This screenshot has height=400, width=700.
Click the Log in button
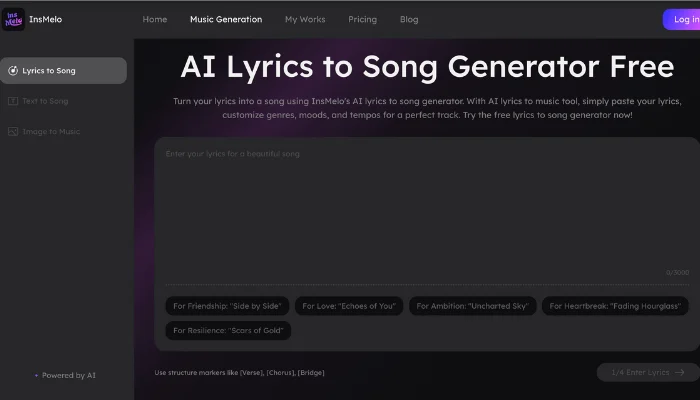pyautogui.click(x=682, y=19)
